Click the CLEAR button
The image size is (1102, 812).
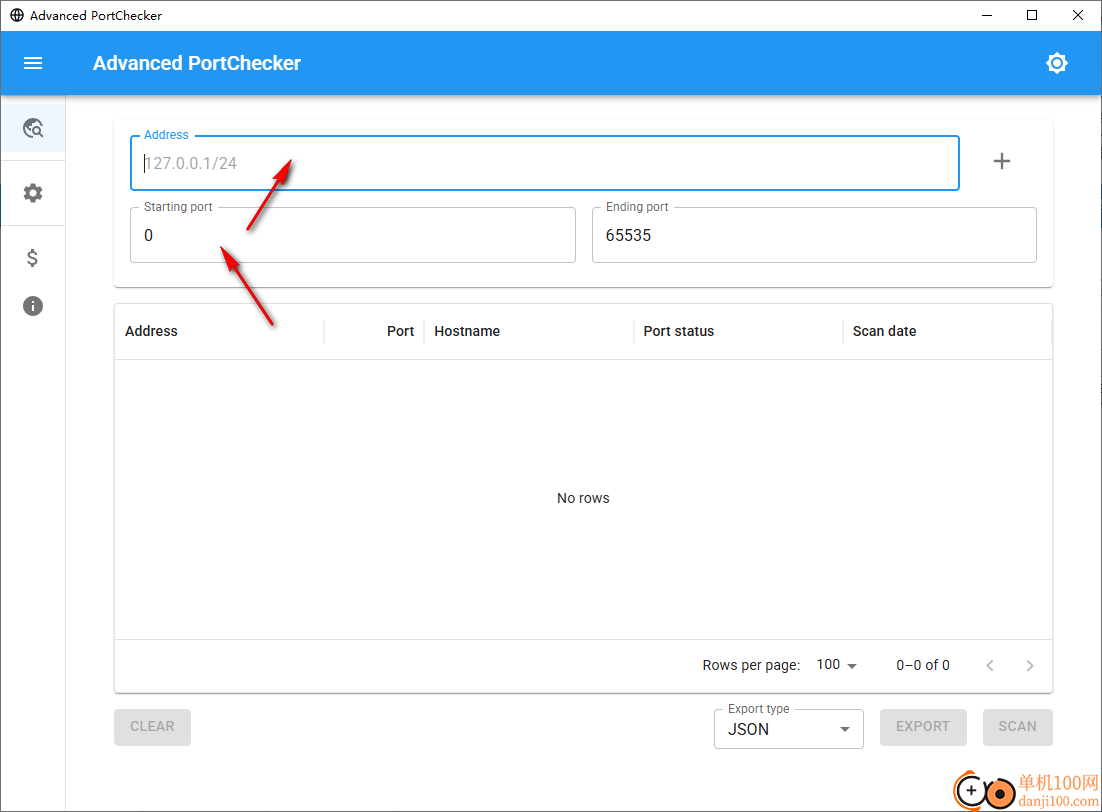[153, 727]
